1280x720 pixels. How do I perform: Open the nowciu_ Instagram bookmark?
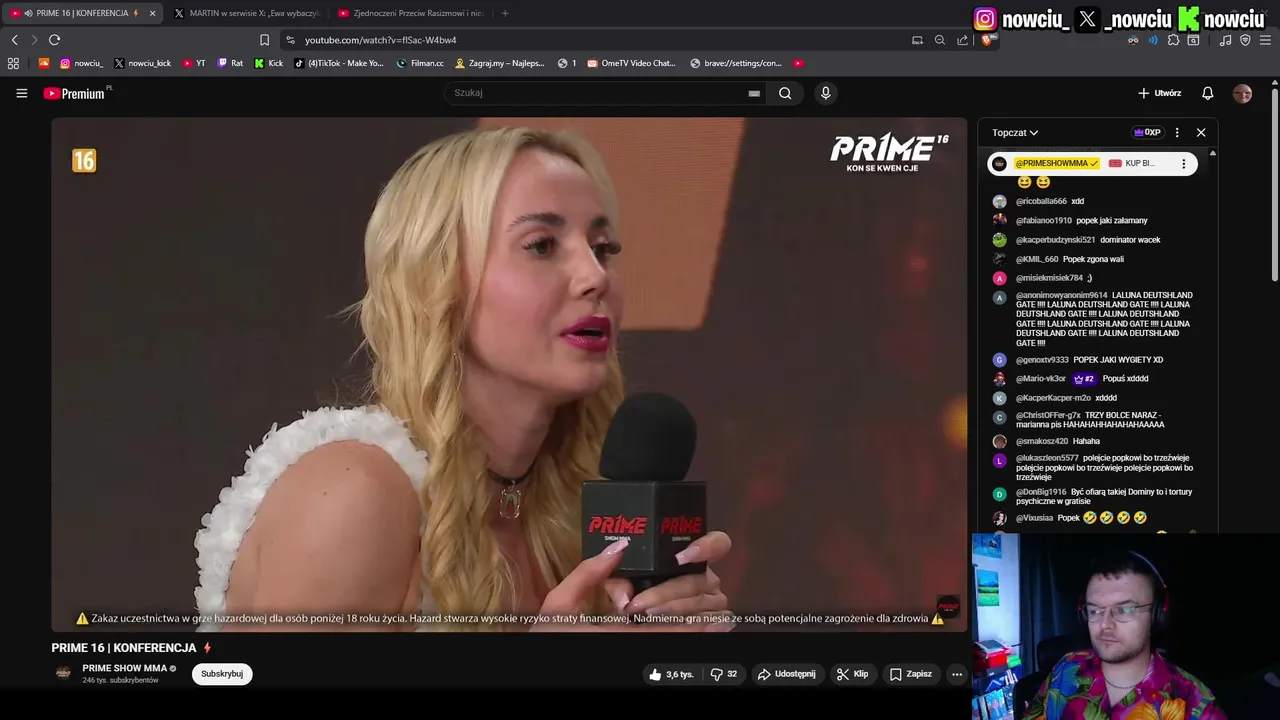(81, 63)
